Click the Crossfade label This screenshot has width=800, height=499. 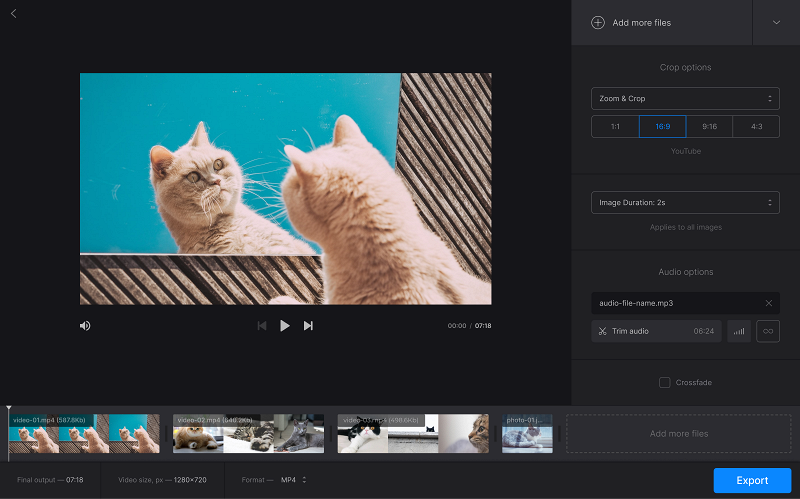pyautogui.click(x=693, y=382)
